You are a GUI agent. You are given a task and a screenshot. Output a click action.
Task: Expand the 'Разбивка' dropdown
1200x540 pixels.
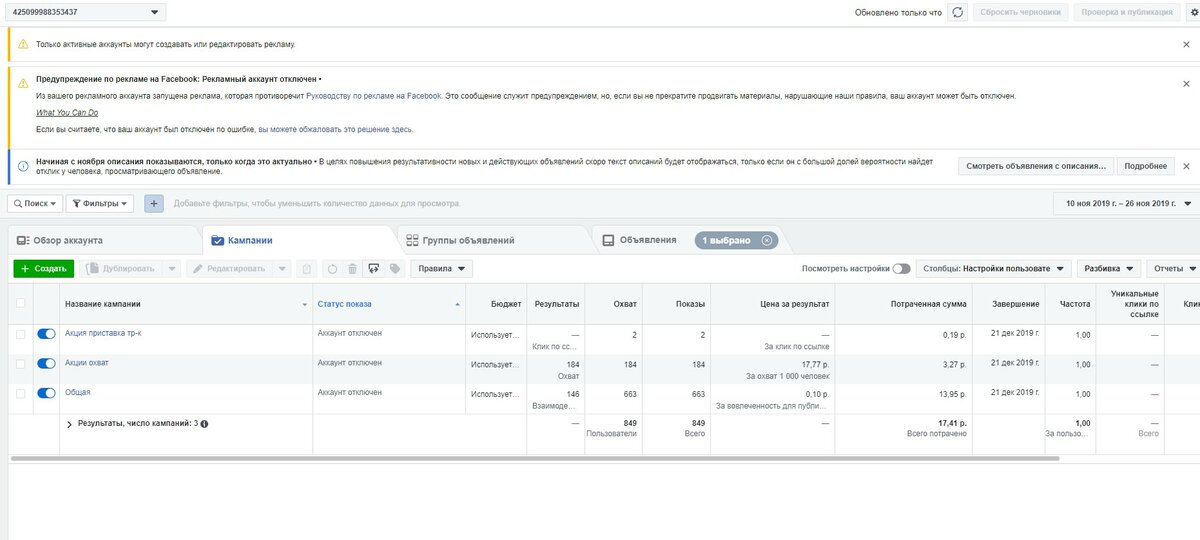coord(1111,269)
